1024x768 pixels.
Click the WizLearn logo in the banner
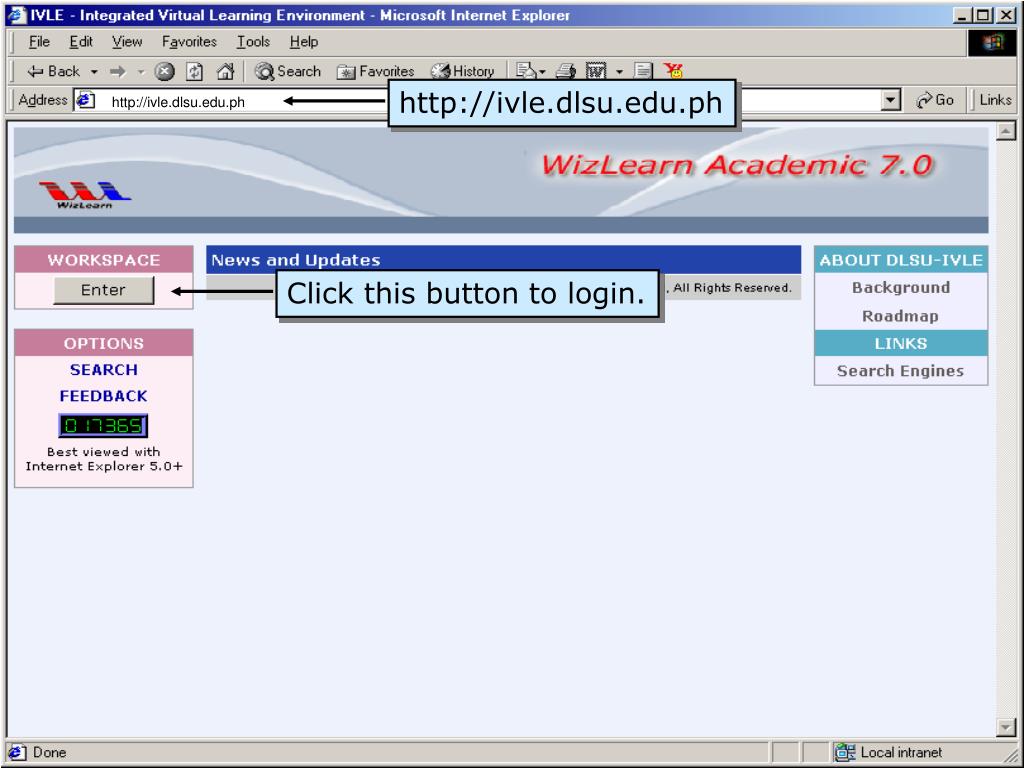coord(85,195)
